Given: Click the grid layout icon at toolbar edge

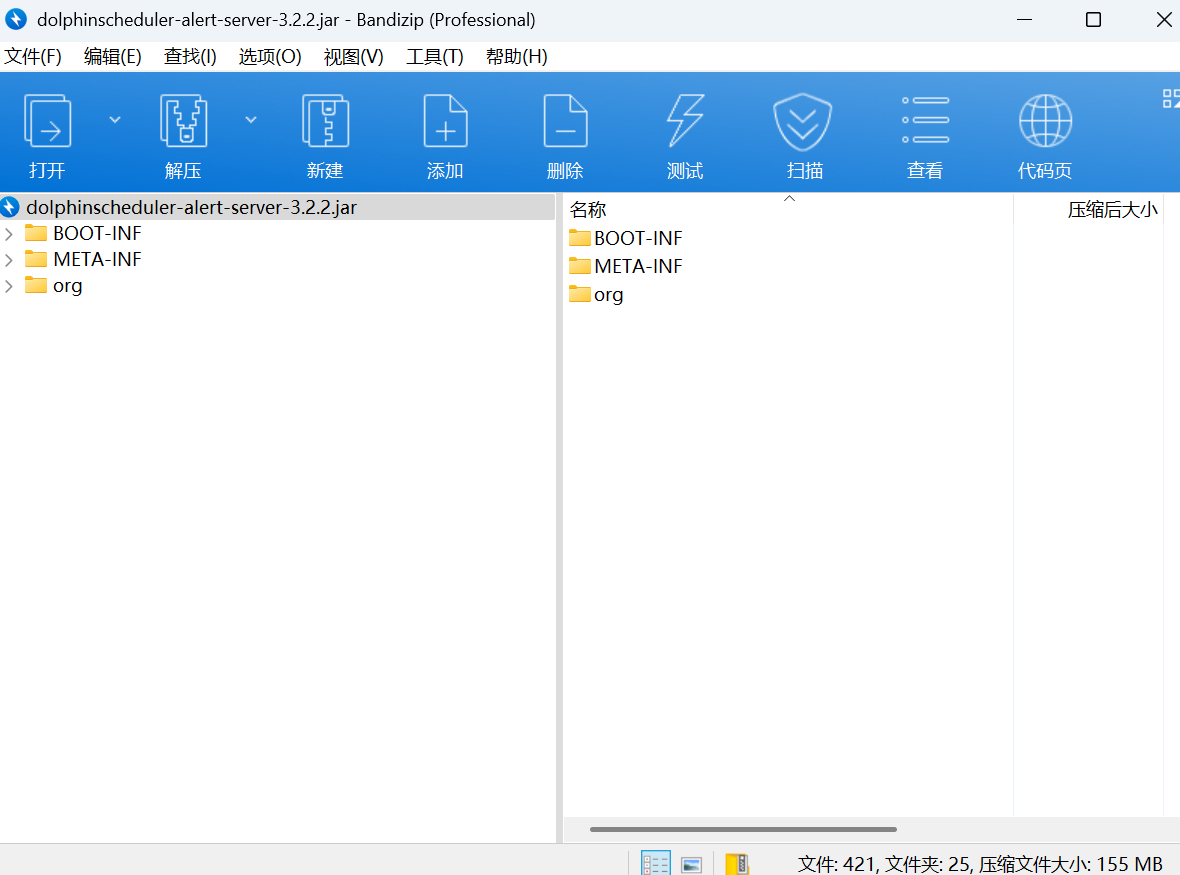Looking at the screenshot, I should [x=1171, y=99].
